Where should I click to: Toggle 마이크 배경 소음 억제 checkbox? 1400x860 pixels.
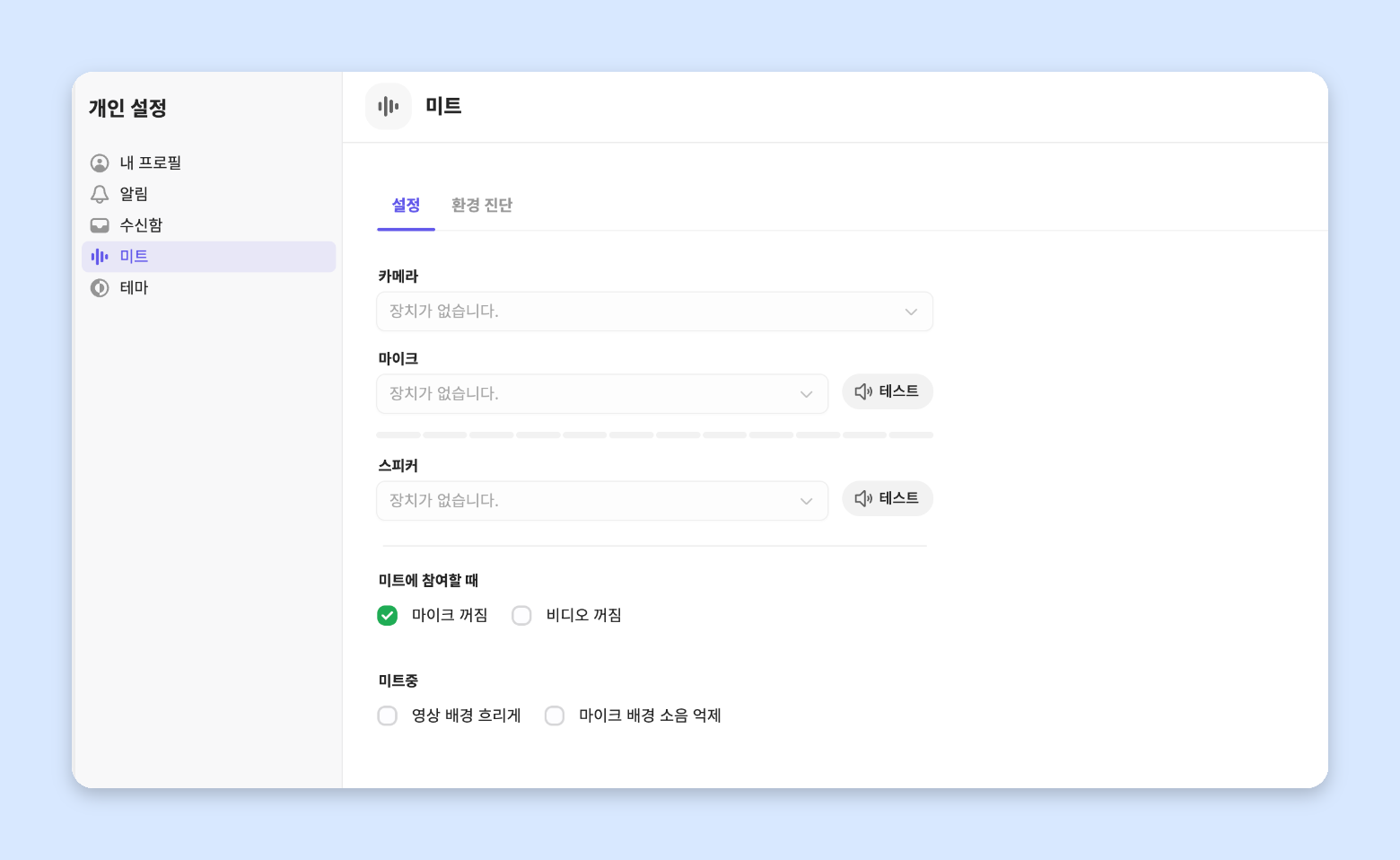555,715
